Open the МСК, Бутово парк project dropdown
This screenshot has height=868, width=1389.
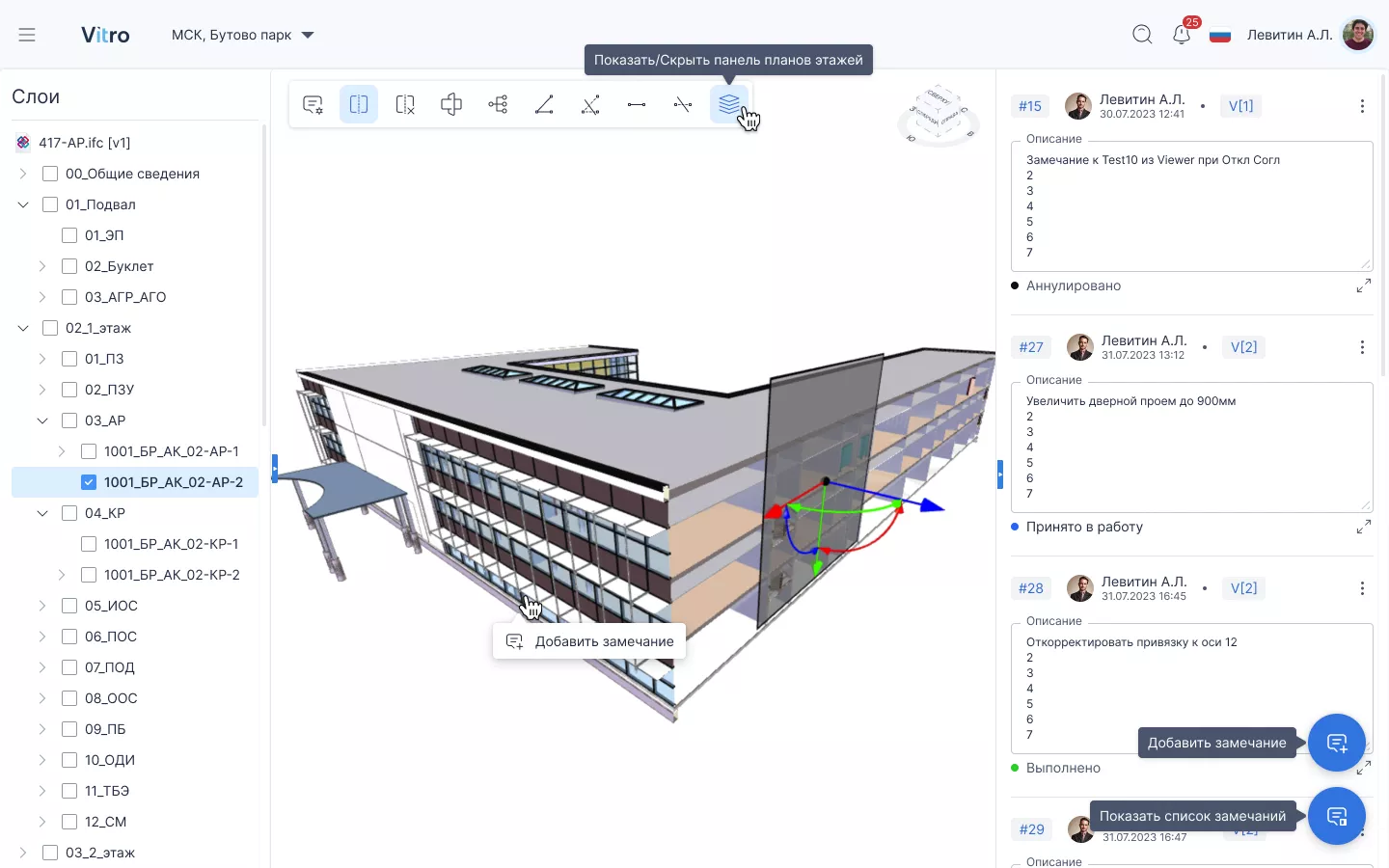pos(243,35)
